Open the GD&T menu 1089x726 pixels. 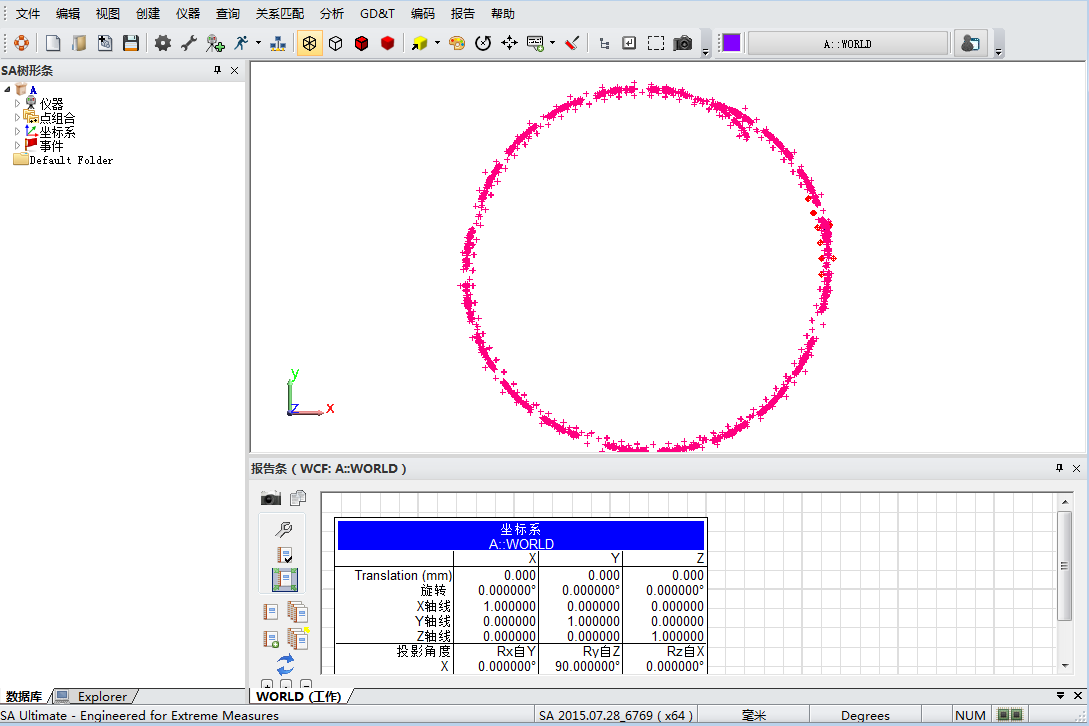coord(377,14)
